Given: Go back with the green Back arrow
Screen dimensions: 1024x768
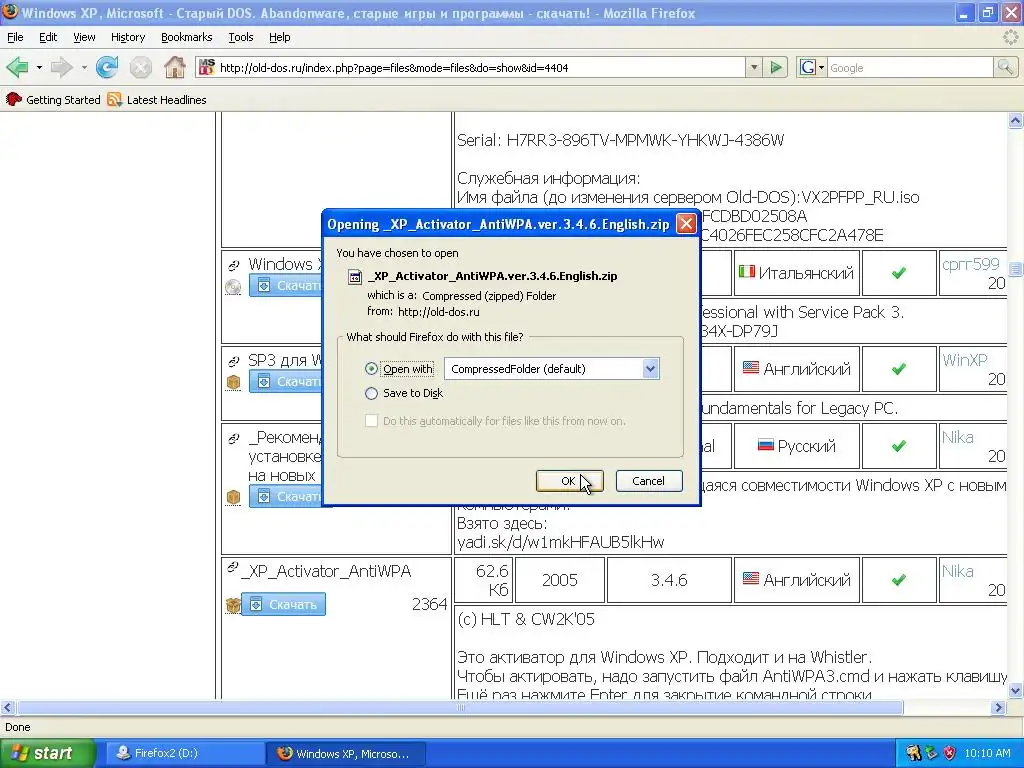Looking at the screenshot, I should pos(18,67).
